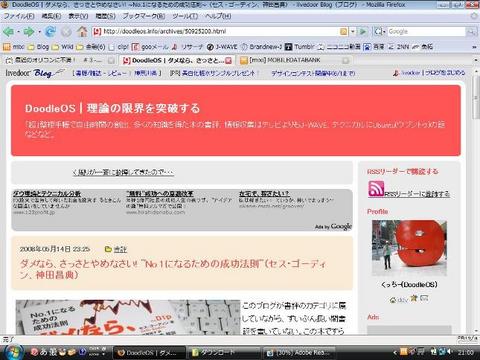Screen dimensions: 480x360
Task: Open the address bar history dropdown
Action: point(353,32)
